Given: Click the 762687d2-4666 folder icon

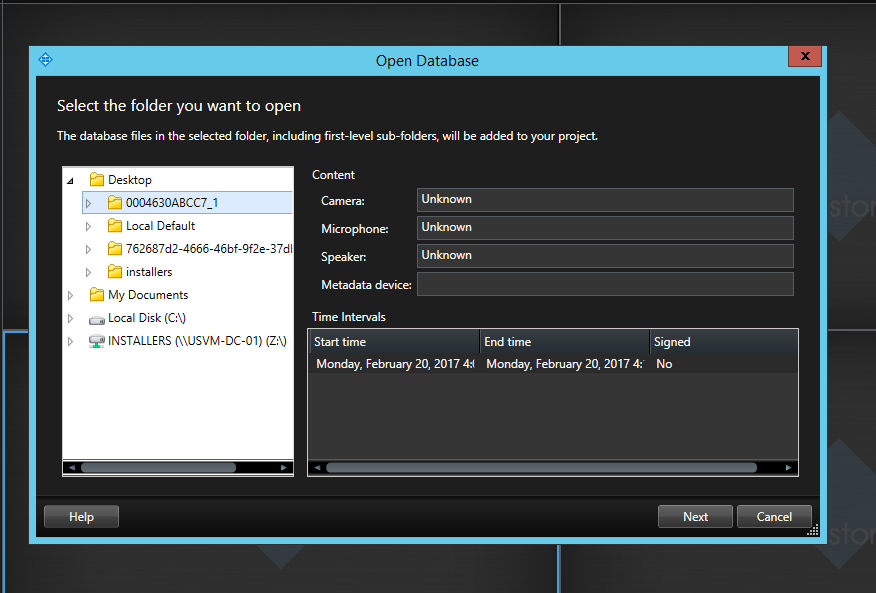Looking at the screenshot, I should pos(115,248).
